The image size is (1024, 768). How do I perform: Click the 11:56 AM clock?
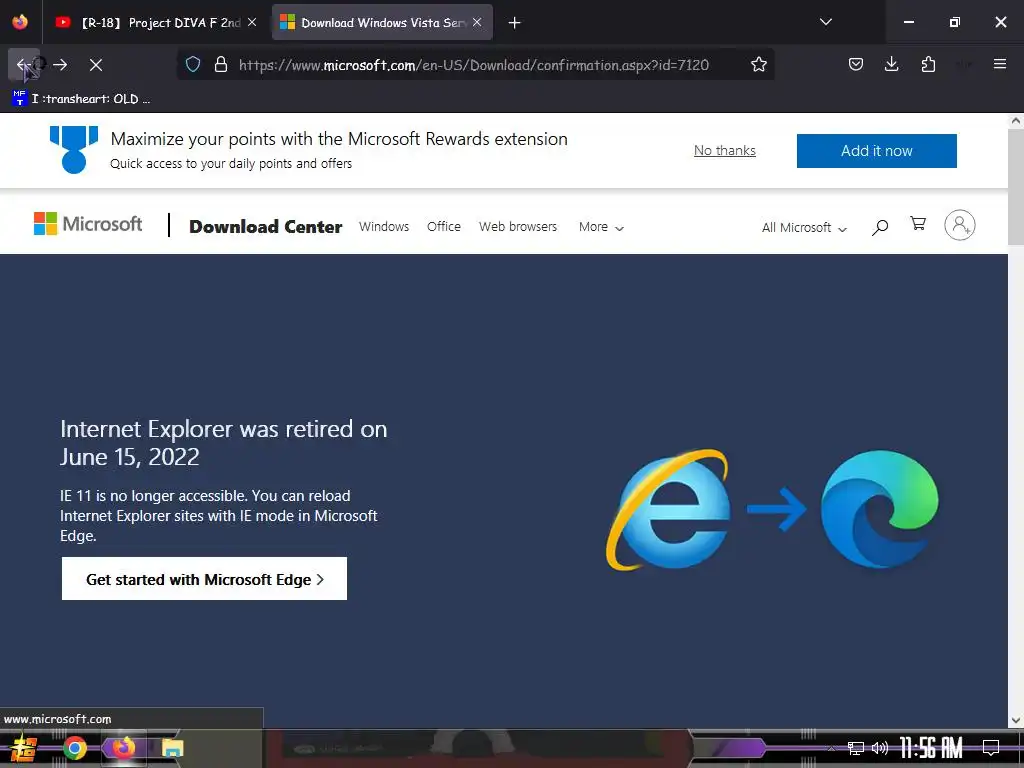click(931, 748)
